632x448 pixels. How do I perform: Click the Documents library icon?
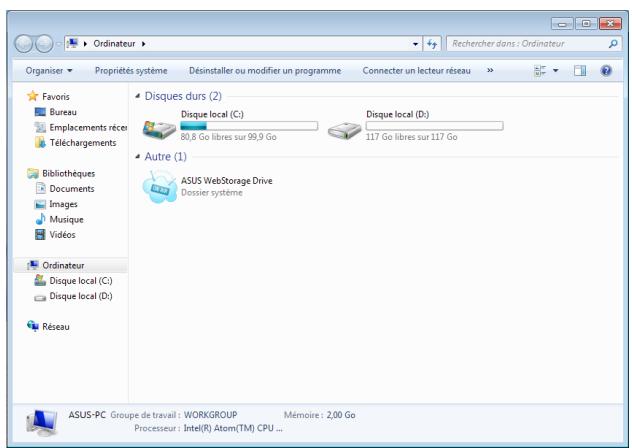tap(41, 188)
